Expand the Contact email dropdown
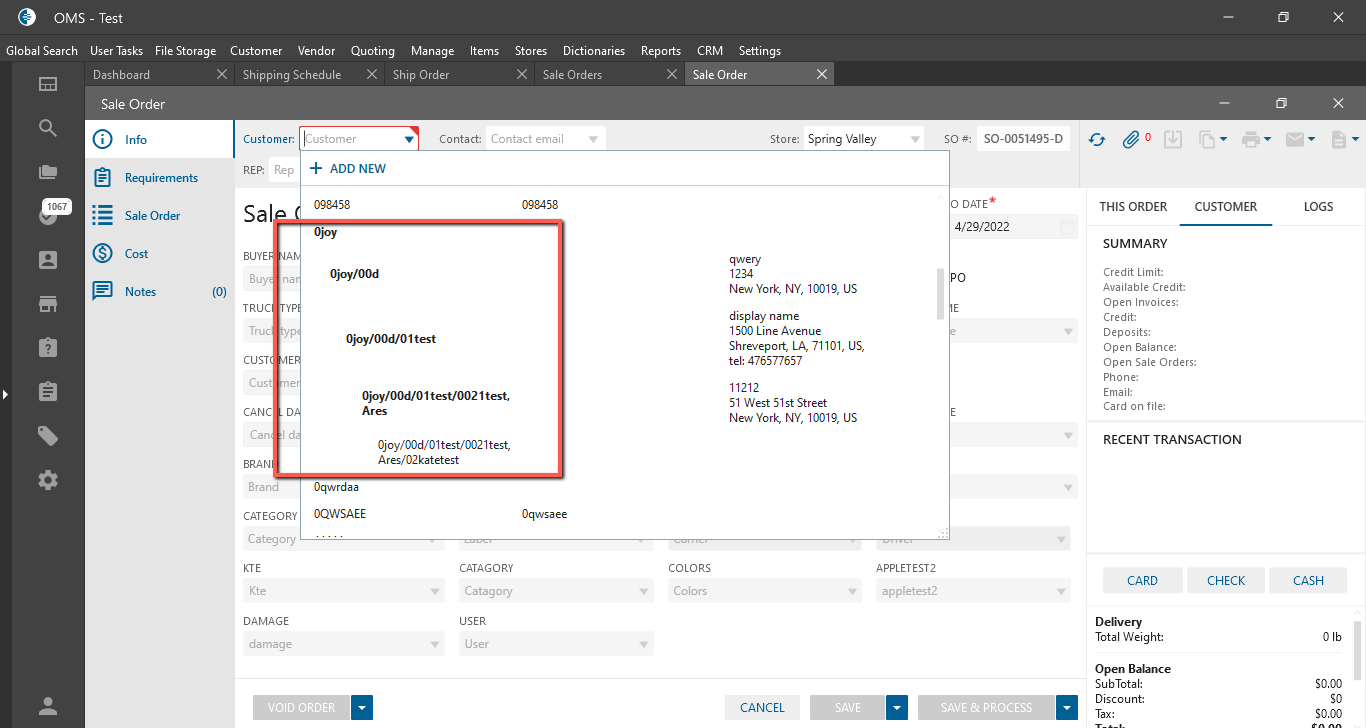Viewport: 1366px width, 728px height. point(593,140)
